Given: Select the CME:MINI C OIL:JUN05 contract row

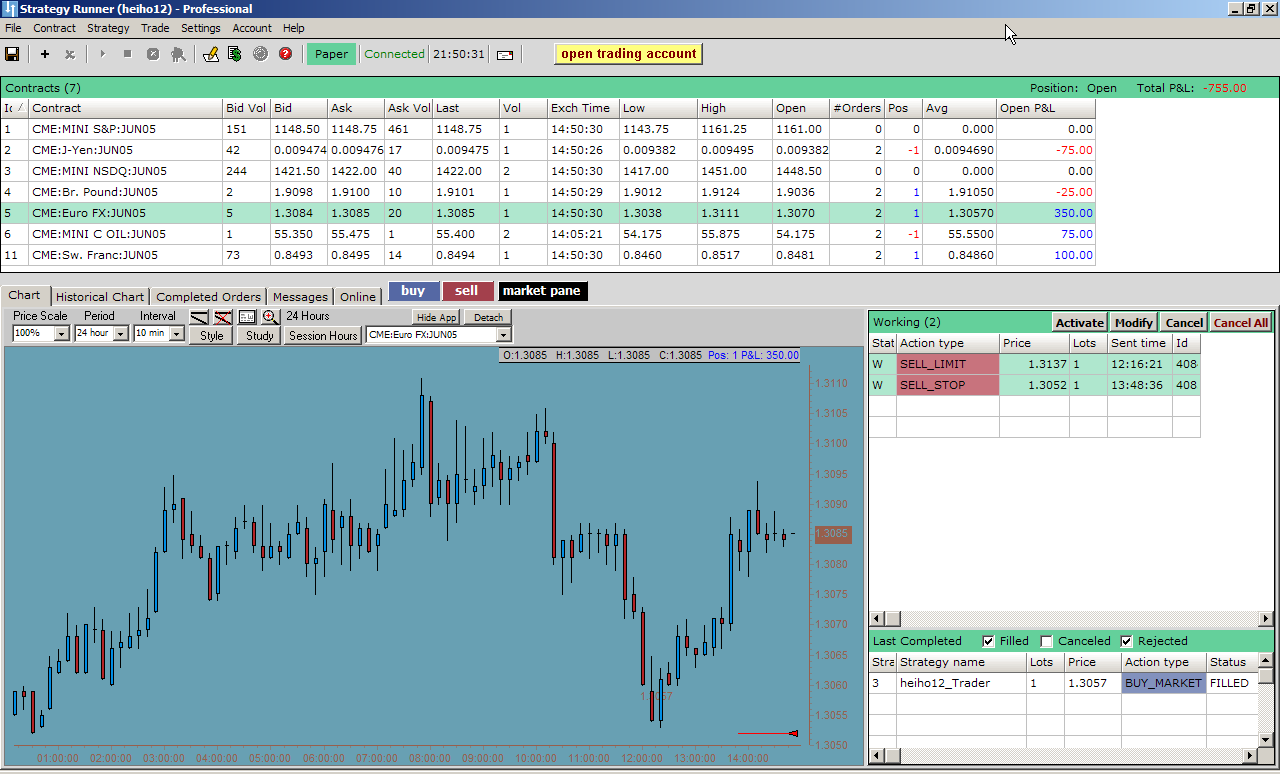Looking at the screenshot, I should [x=548, y=234].
